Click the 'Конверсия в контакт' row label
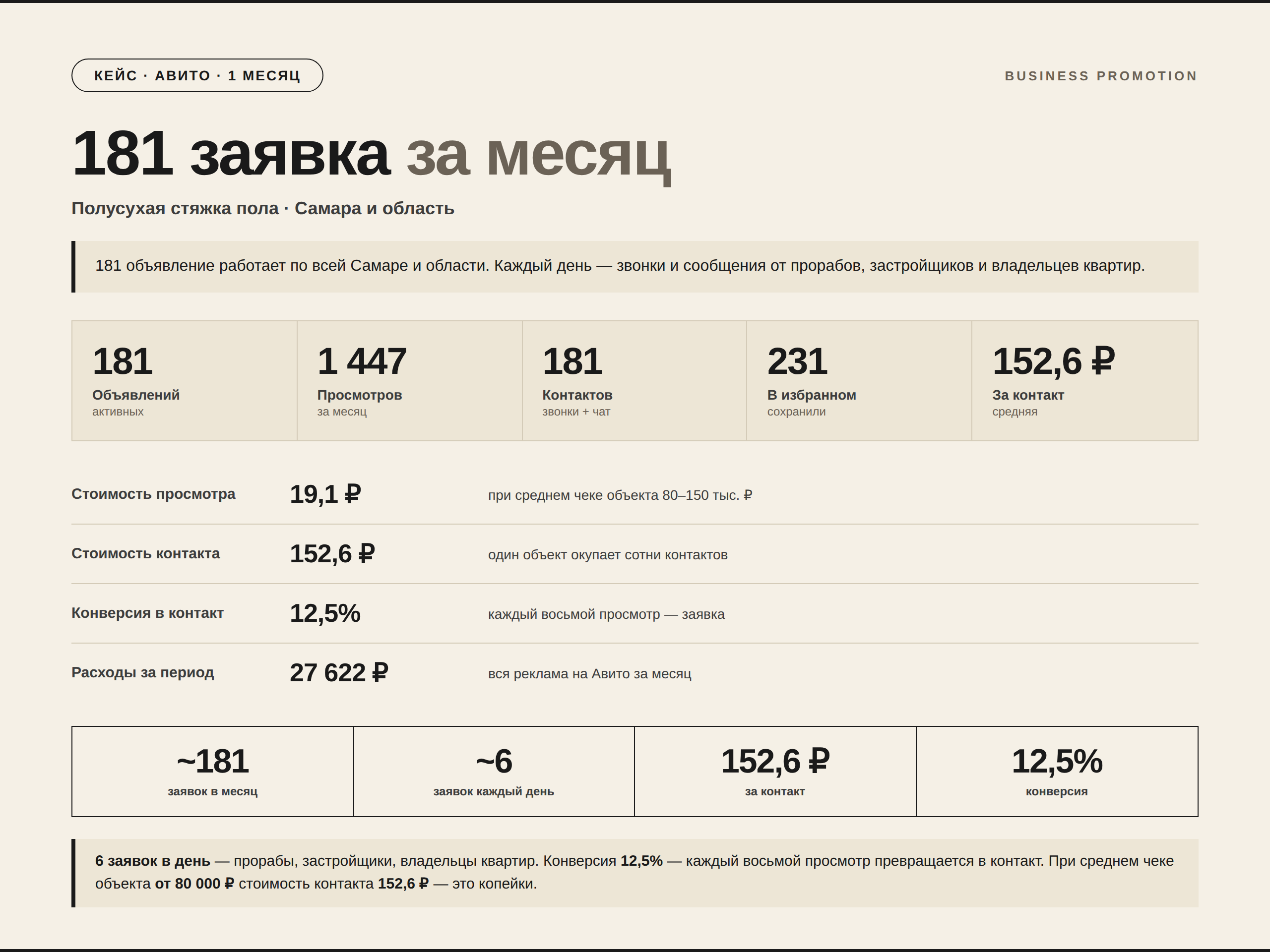The image size is (1270, 952). 147,613
